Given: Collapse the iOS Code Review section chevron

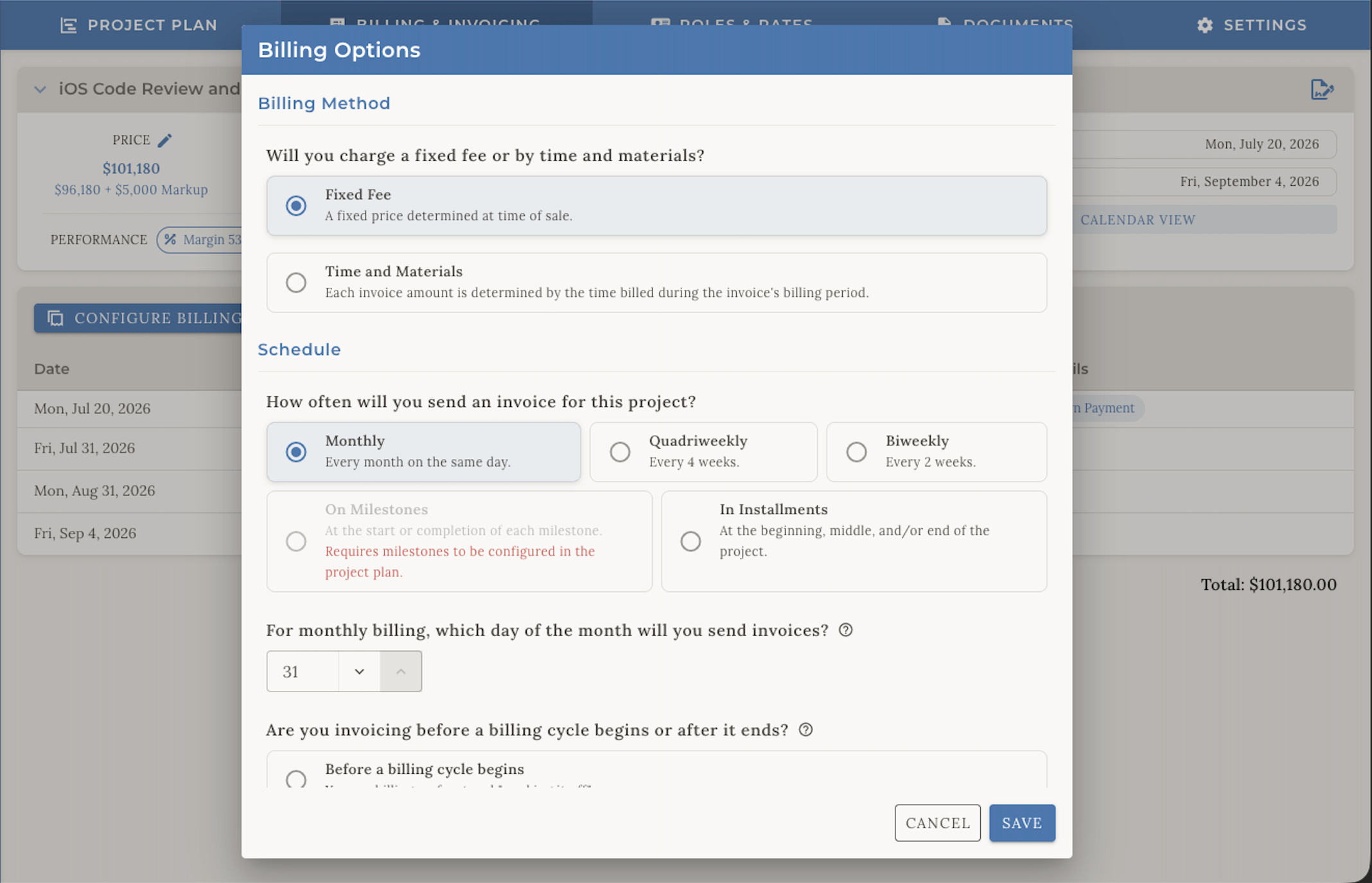Looking at the screenshot, I should tap(40, 89).
